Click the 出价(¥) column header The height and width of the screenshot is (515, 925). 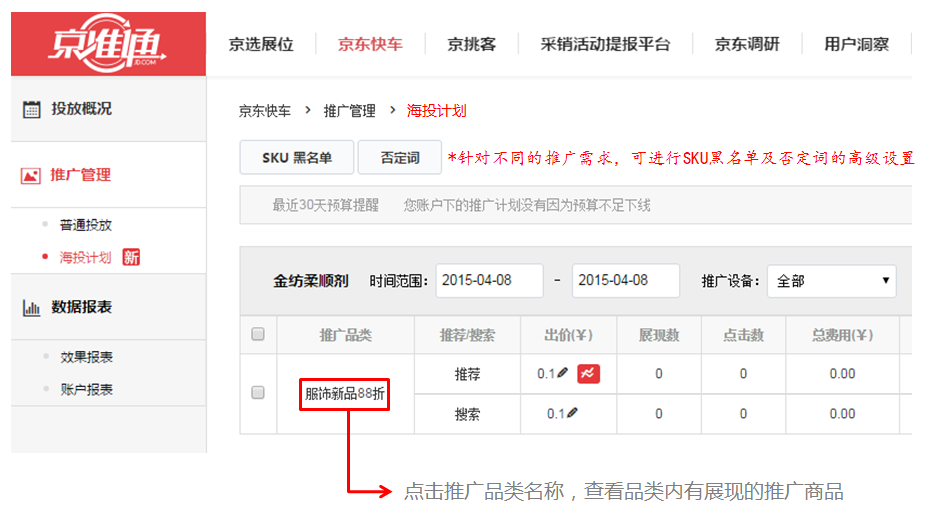[568, 336]
